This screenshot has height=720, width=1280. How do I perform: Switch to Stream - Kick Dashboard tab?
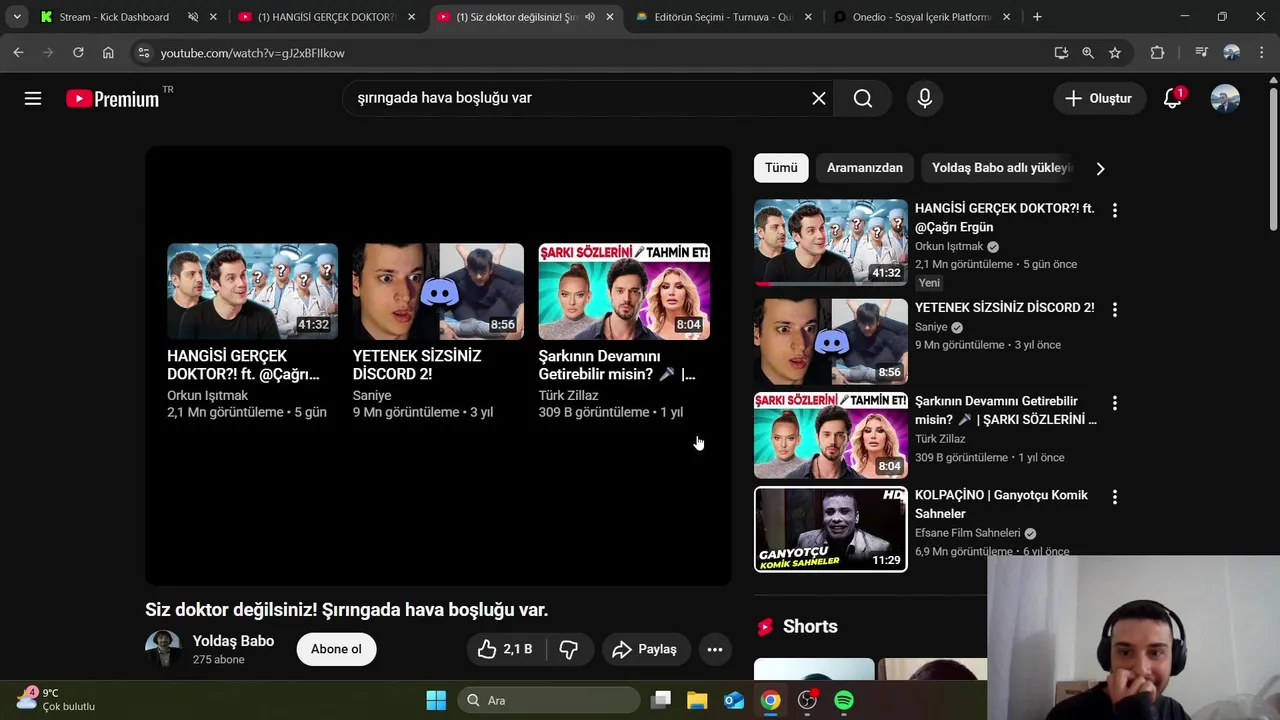click(x=115, y=17)
